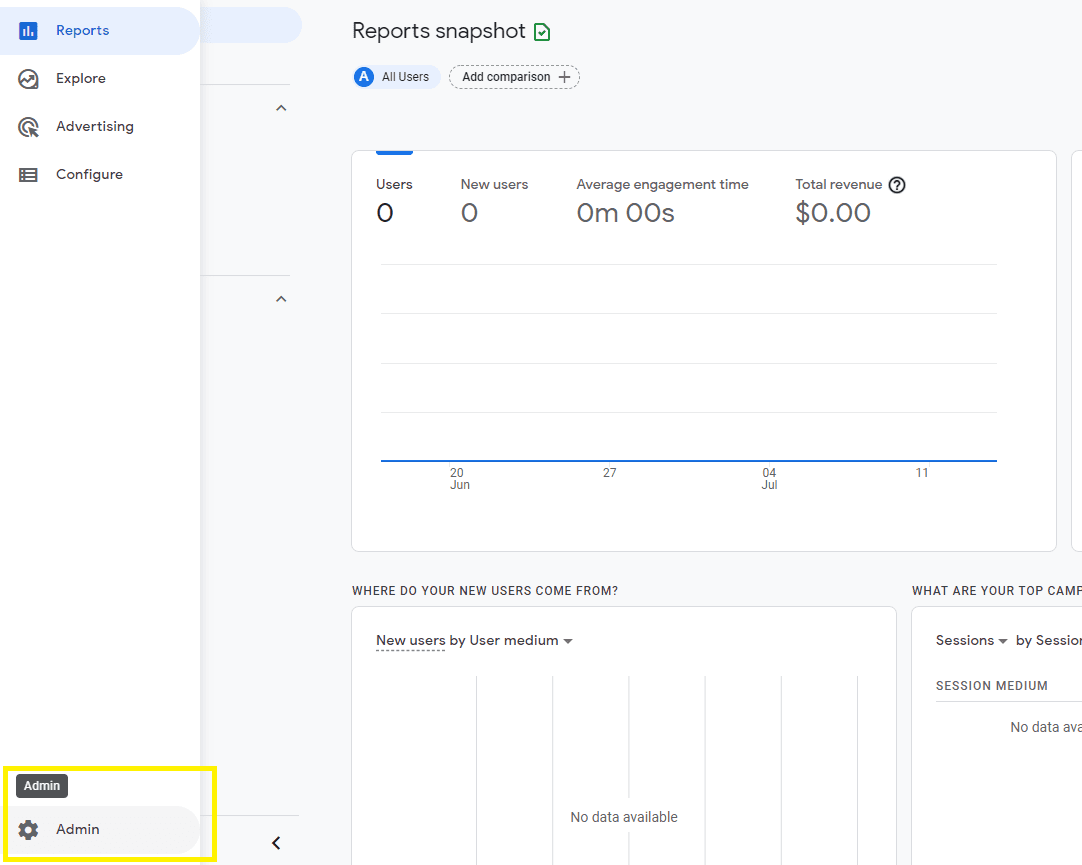The image size is (1082, 865).
Task: Collapse the left panel with the arrow
Action: [276, 842]
